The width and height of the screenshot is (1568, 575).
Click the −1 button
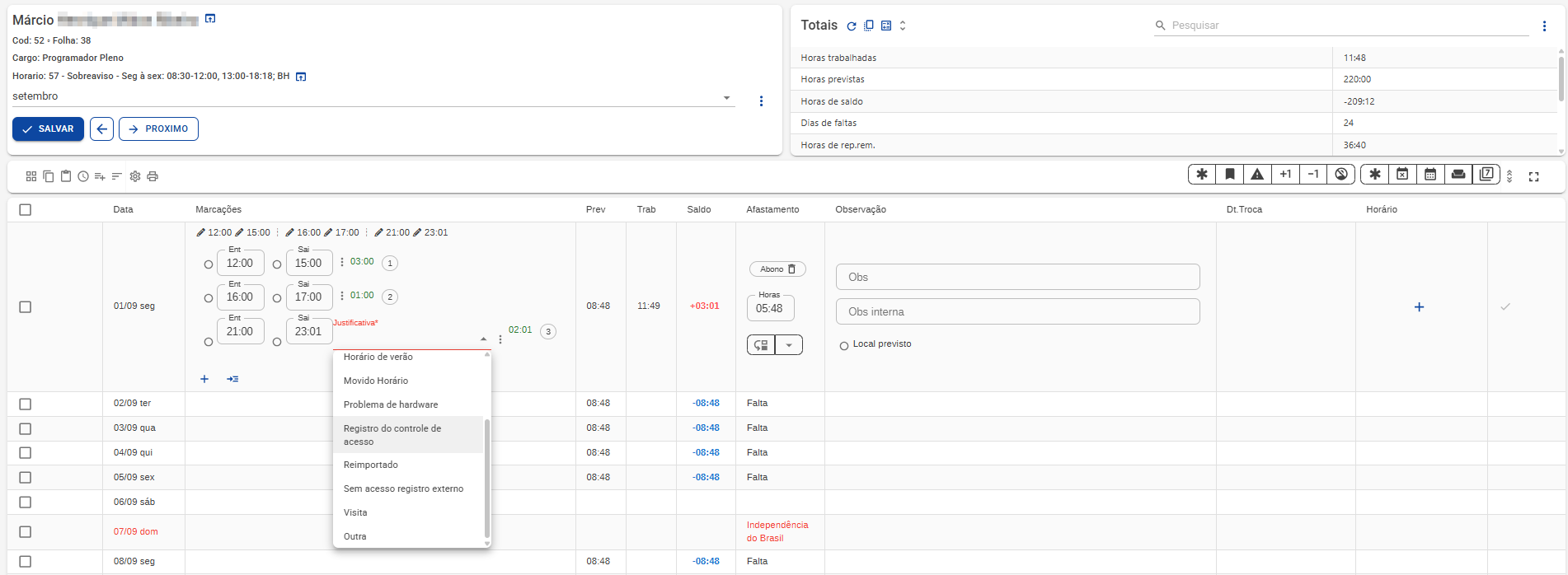[x=1313, y=174]
